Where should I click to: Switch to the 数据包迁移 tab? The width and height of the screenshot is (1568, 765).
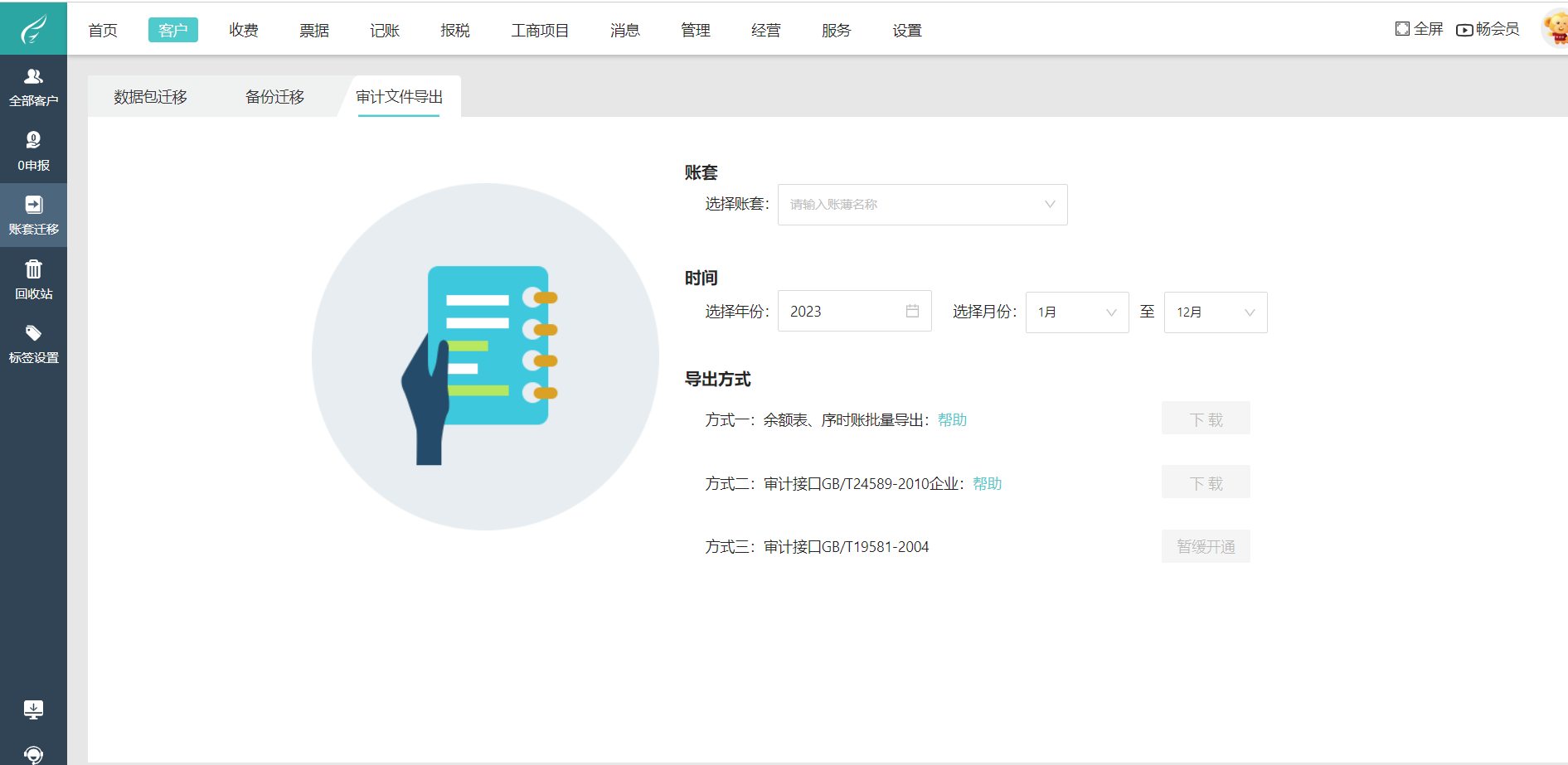point(150,96)
